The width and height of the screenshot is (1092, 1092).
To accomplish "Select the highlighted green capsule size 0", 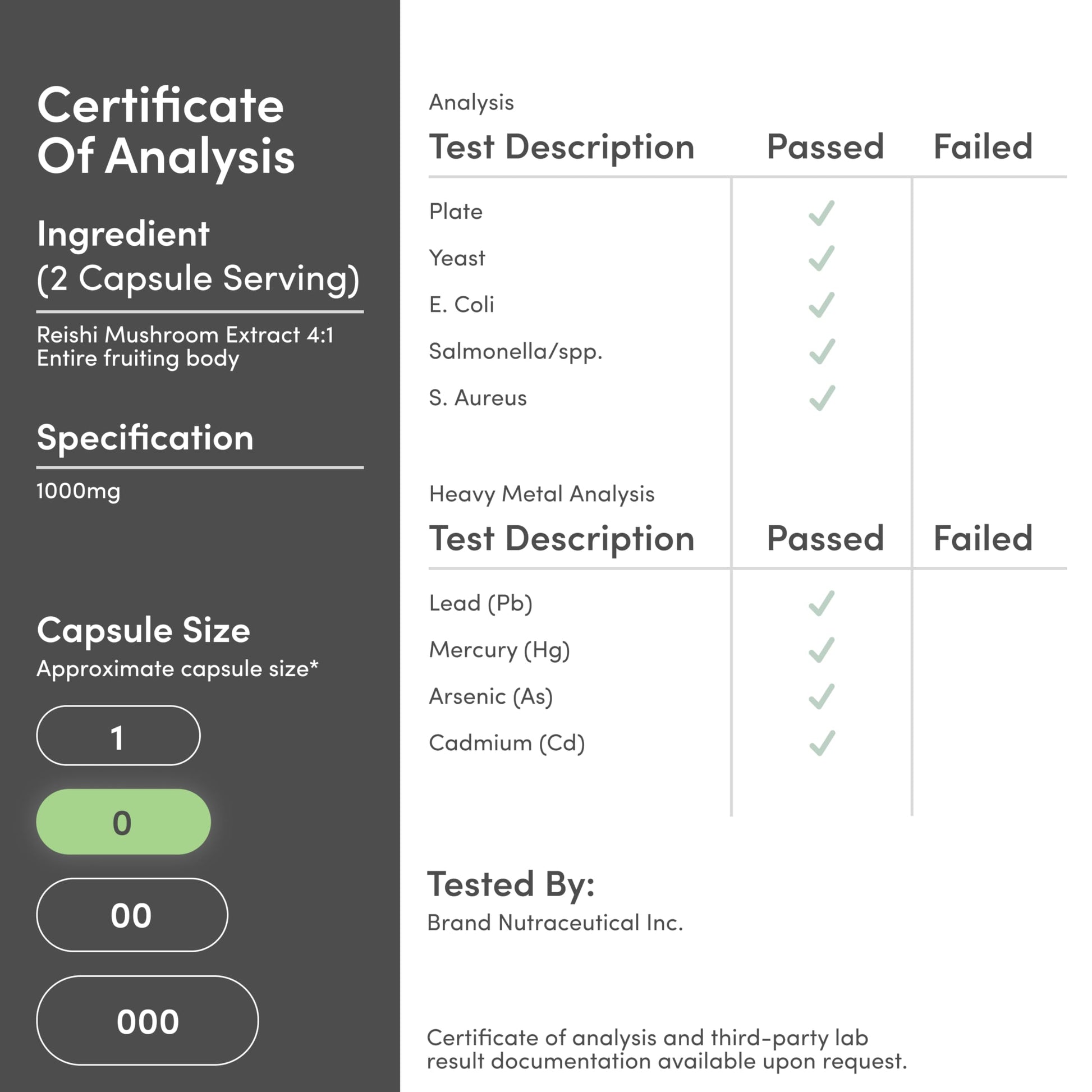I will (123, 822).
